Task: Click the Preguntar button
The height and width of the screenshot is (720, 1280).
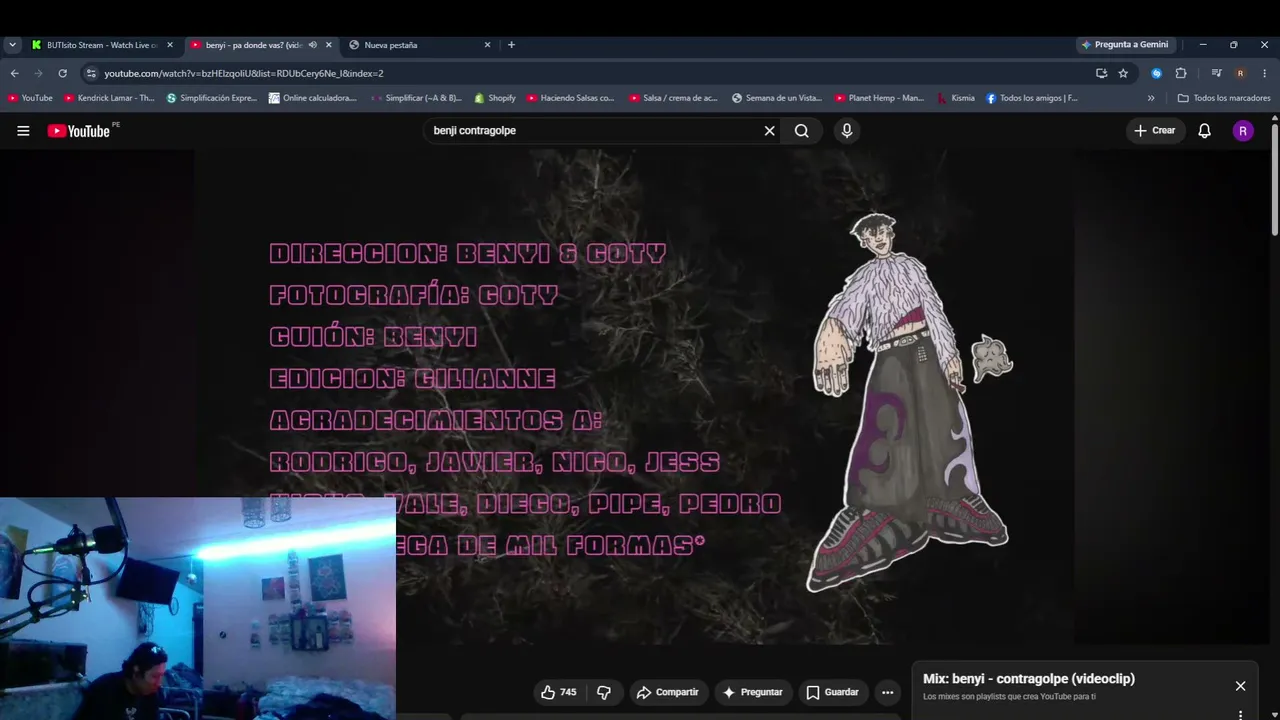Action: pos(753,692)
